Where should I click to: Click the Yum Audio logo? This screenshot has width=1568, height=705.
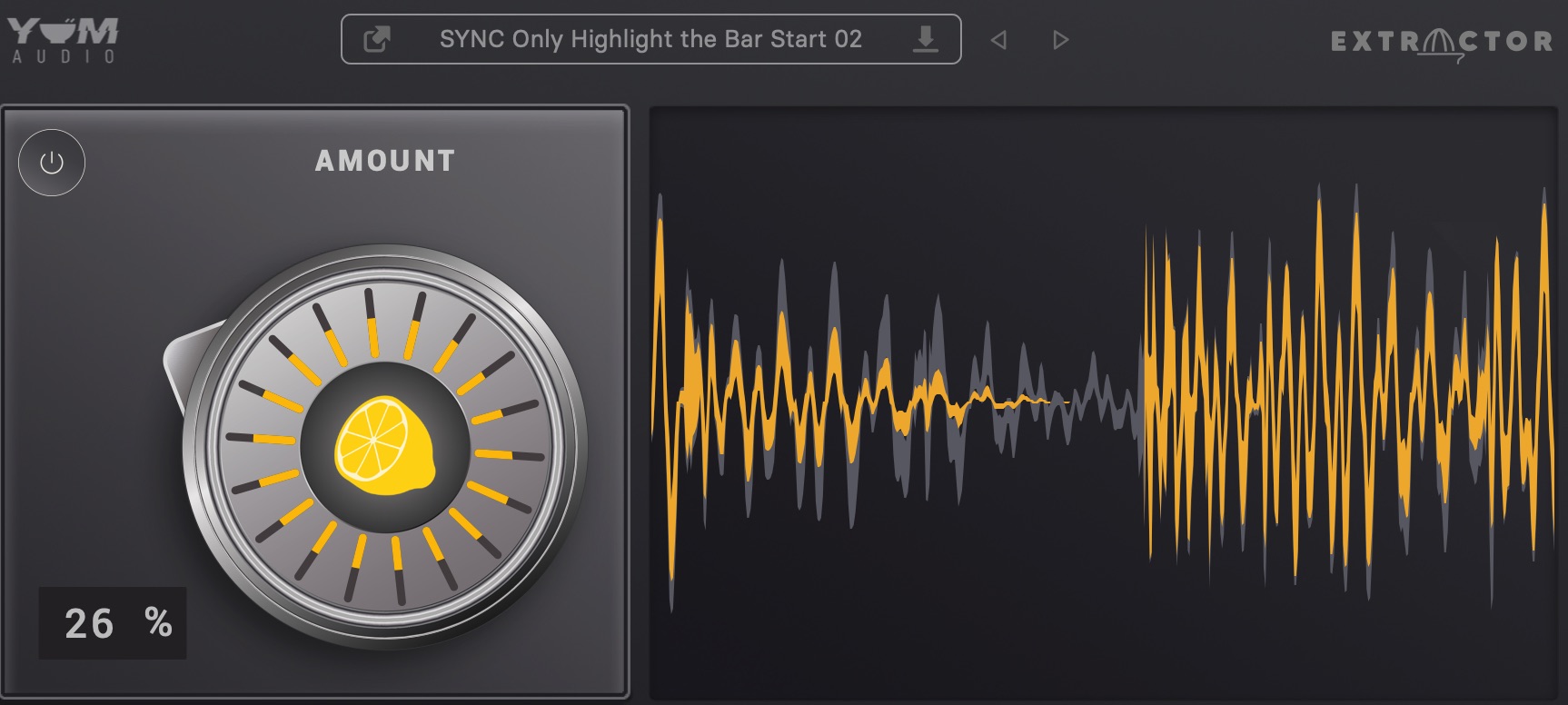tap(64, 32)
